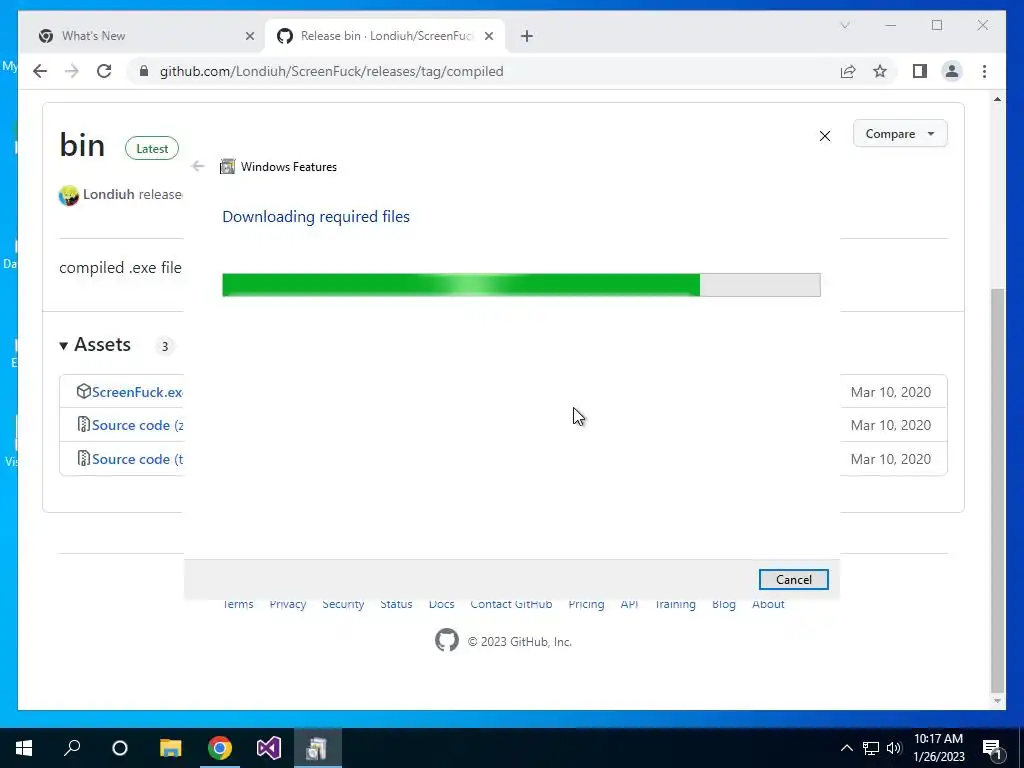Open Chrome's three-dot menu
The width and height of the screenshot is (1024, 768).
[x=984, y=71]
